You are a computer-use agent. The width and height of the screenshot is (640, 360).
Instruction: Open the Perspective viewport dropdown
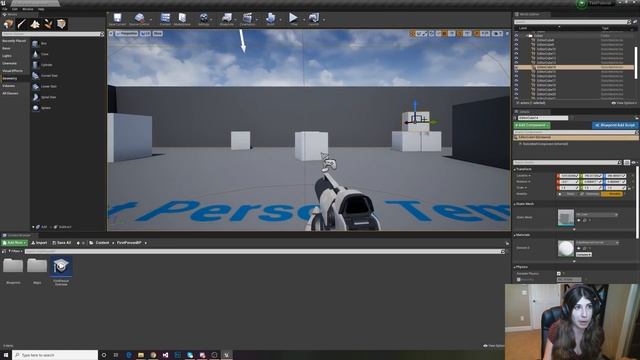coord(127,33)
